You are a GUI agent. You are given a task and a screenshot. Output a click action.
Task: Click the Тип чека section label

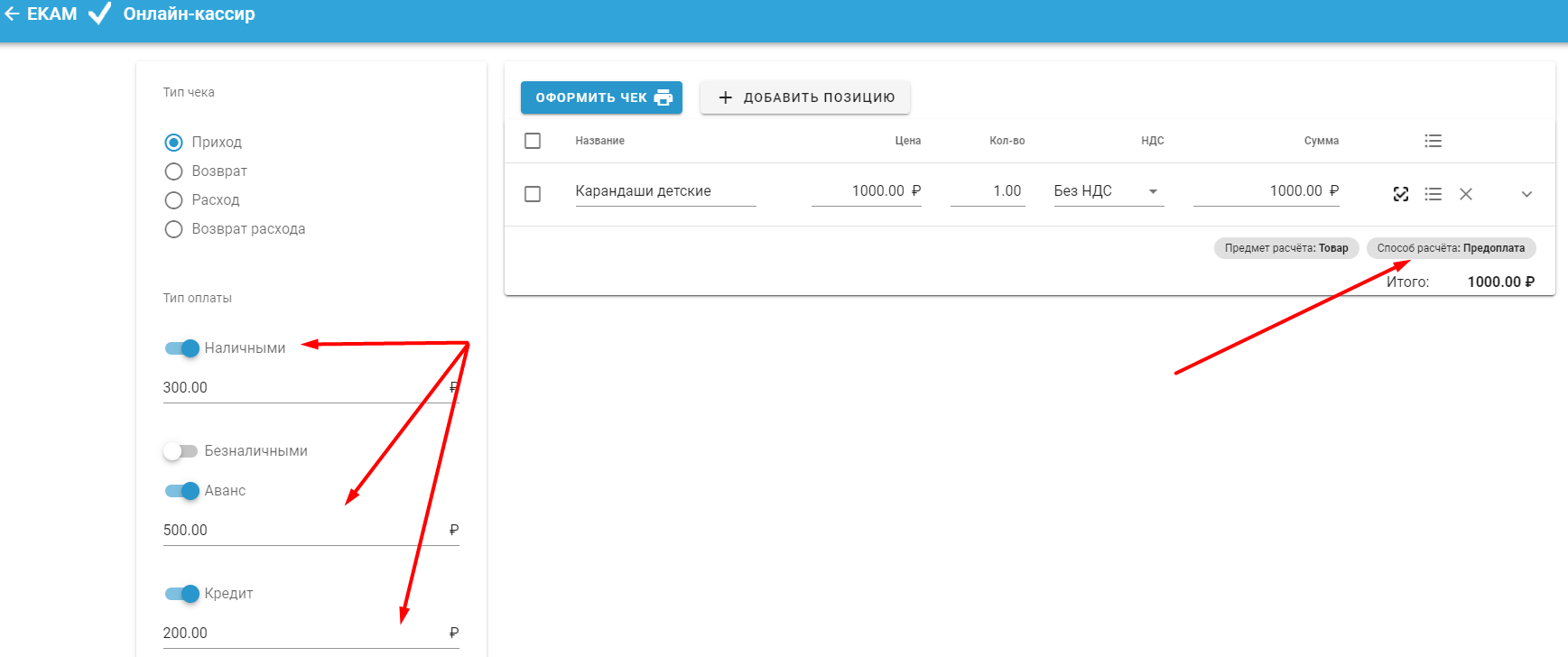coord(189,92)
